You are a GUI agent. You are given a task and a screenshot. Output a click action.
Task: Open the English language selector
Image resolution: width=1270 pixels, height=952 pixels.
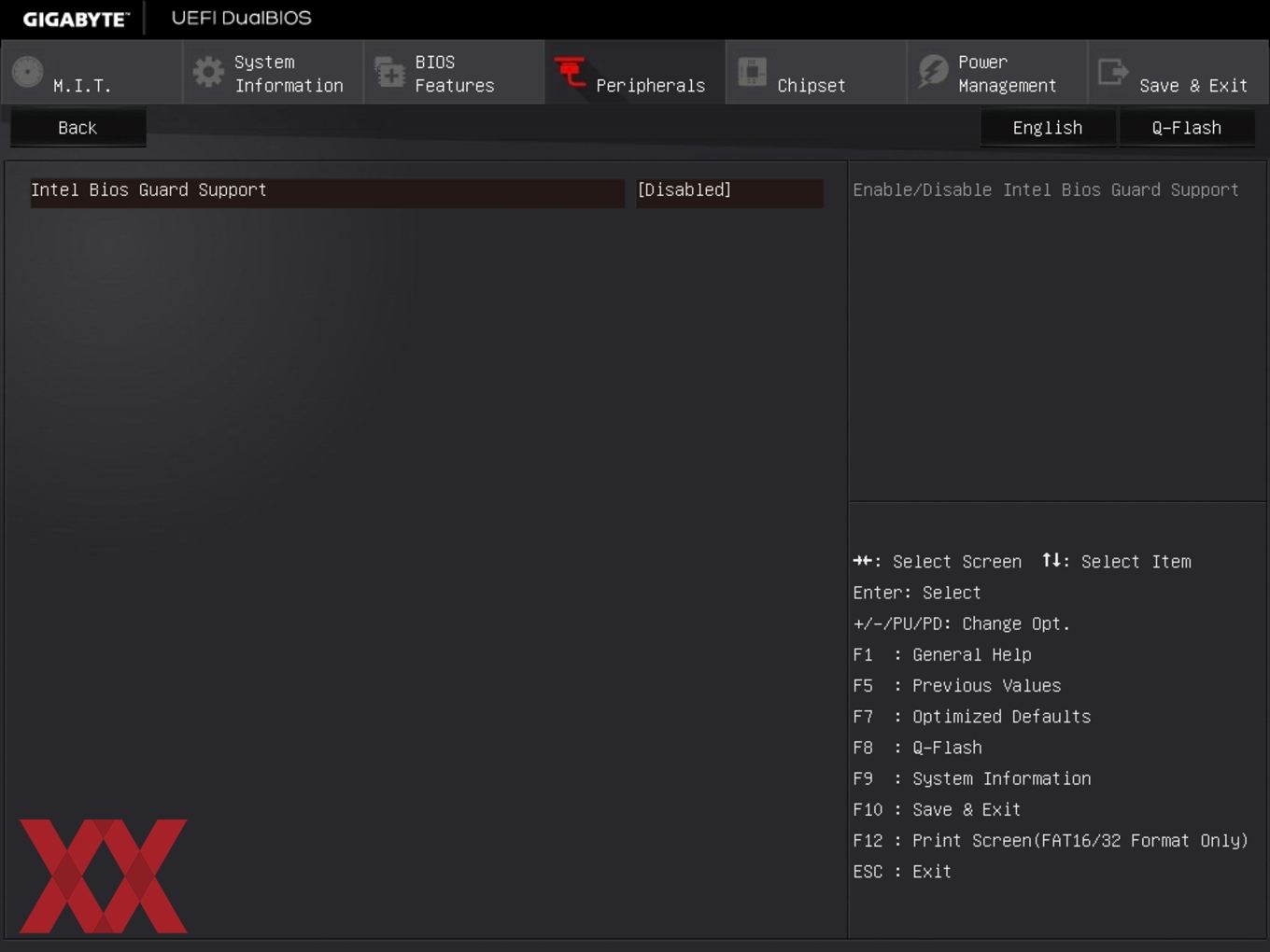1048,128
